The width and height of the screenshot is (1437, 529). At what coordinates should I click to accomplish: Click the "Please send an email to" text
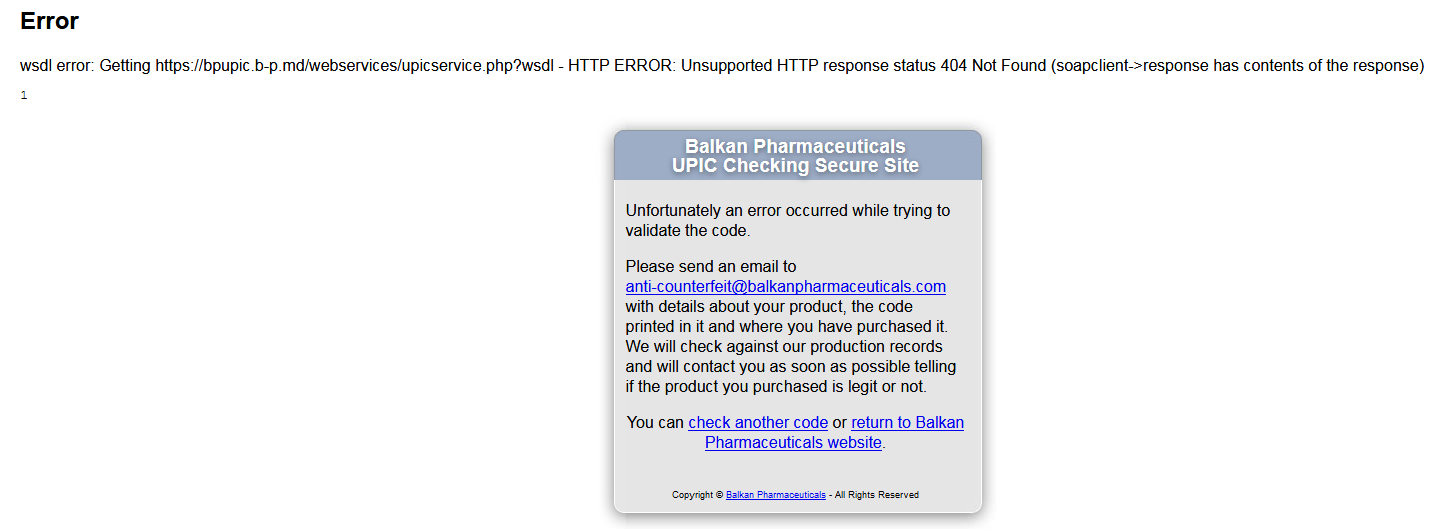pyautogui.click(x=711, y=267)
